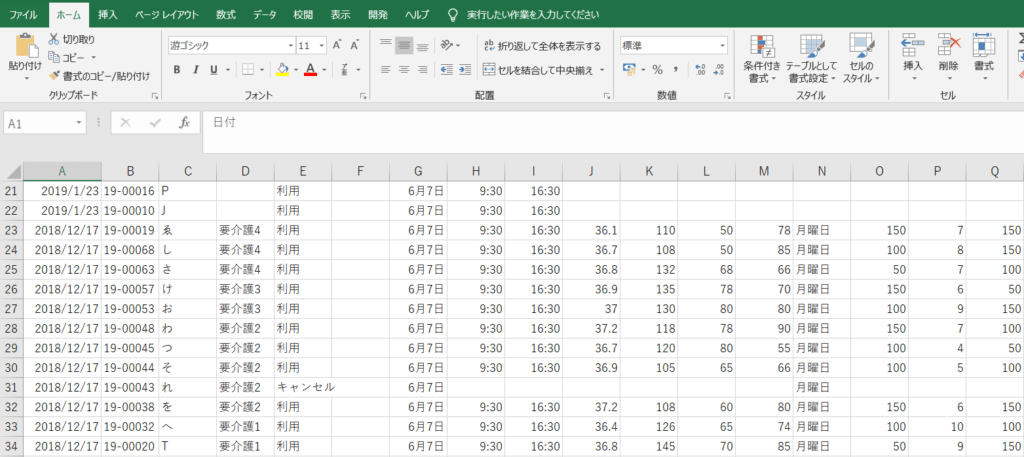Open the ファイル tab
The width and height of the screenshot is (1024, 457).
pos(23,14)
